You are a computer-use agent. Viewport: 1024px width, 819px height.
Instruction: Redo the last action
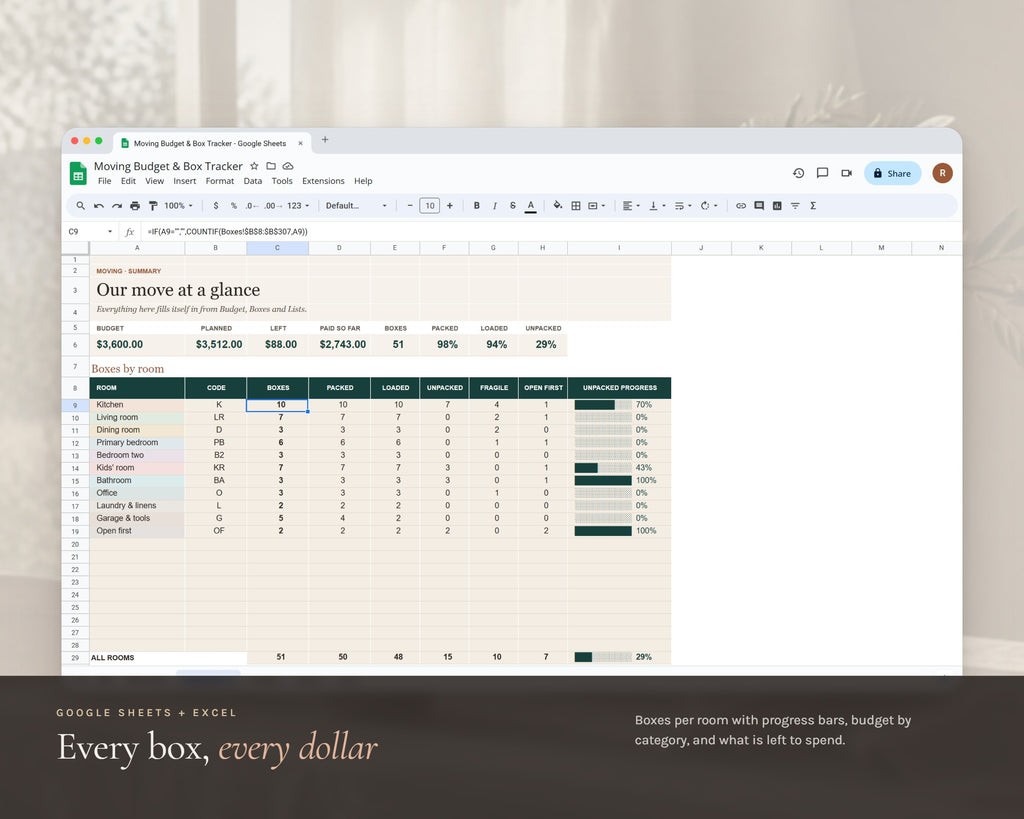click(117, 206)
